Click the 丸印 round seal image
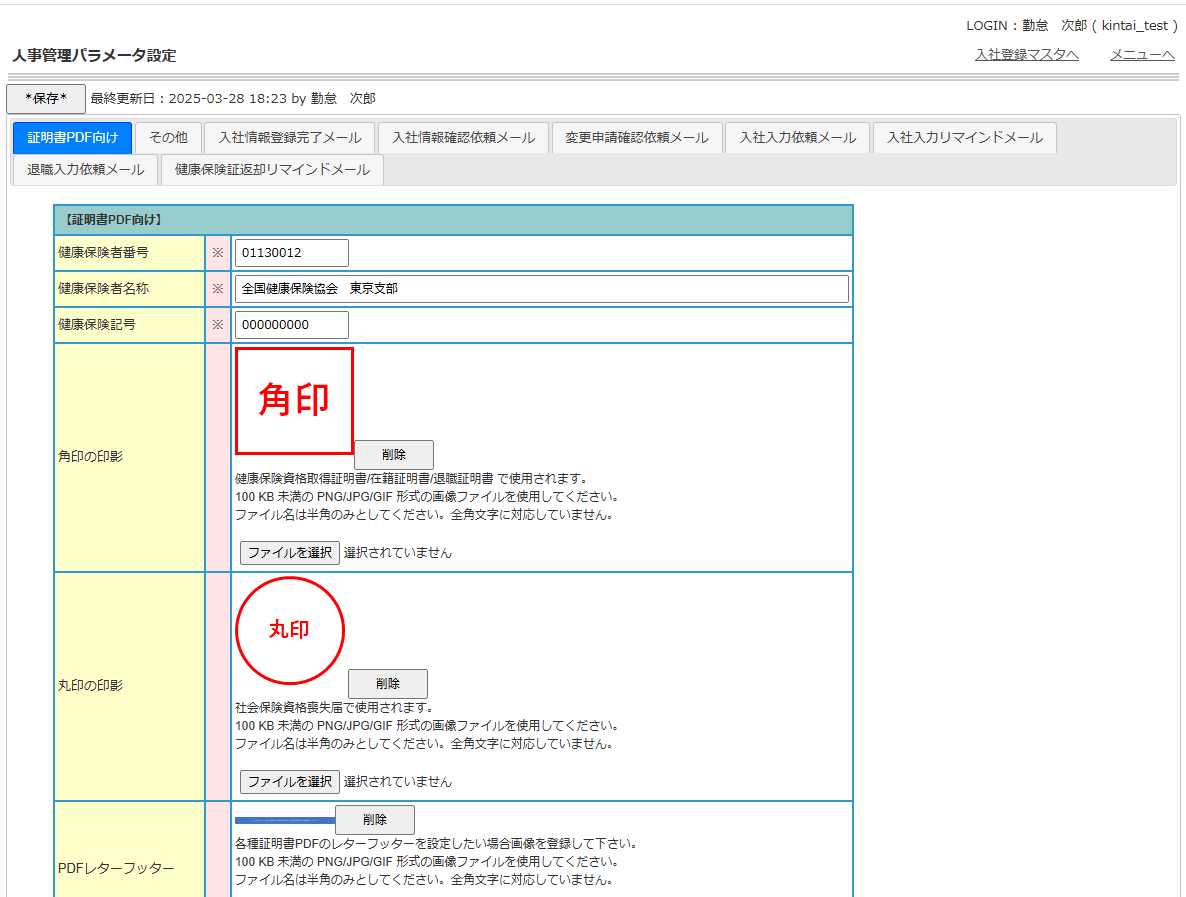 point(290,630)
